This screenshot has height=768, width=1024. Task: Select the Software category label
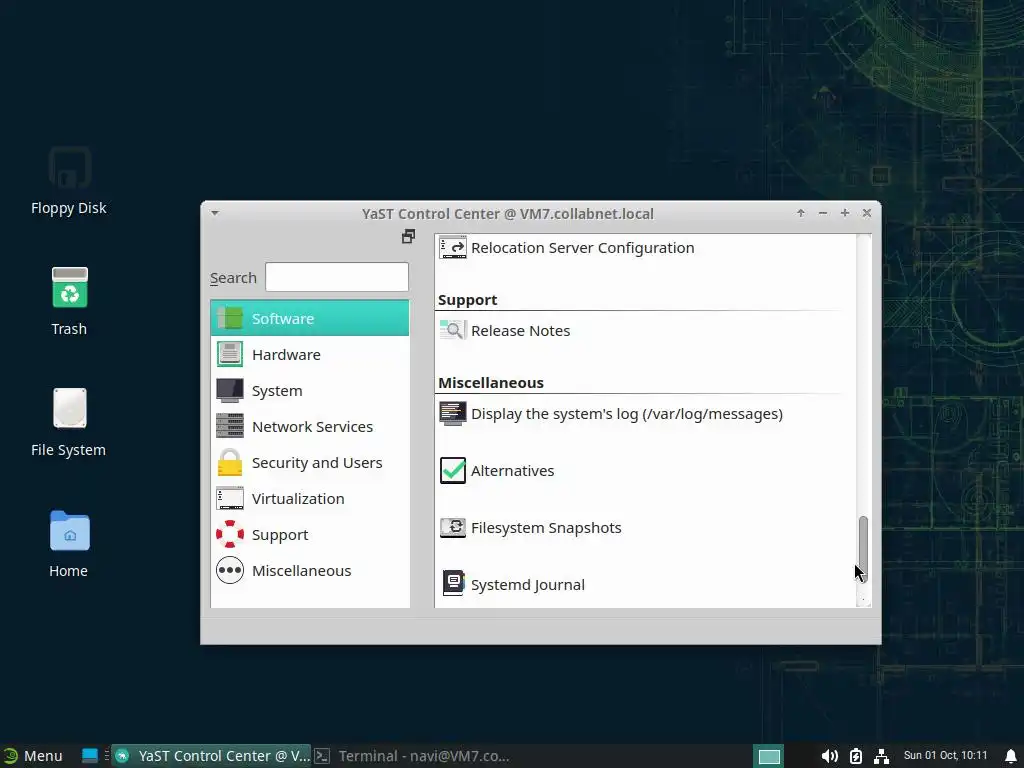pyautogui.click(x=283, y=318)
